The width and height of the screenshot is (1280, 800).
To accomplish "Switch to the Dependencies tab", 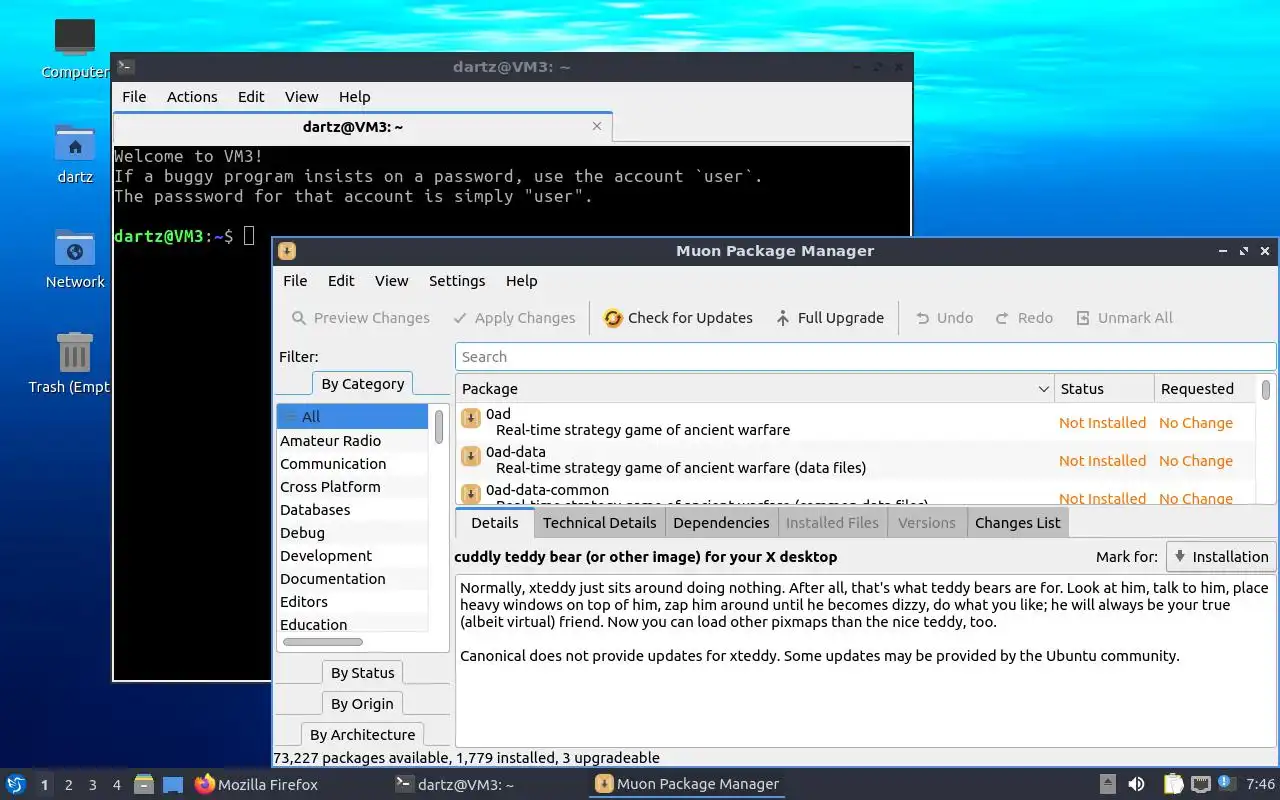I will (721, 523).
